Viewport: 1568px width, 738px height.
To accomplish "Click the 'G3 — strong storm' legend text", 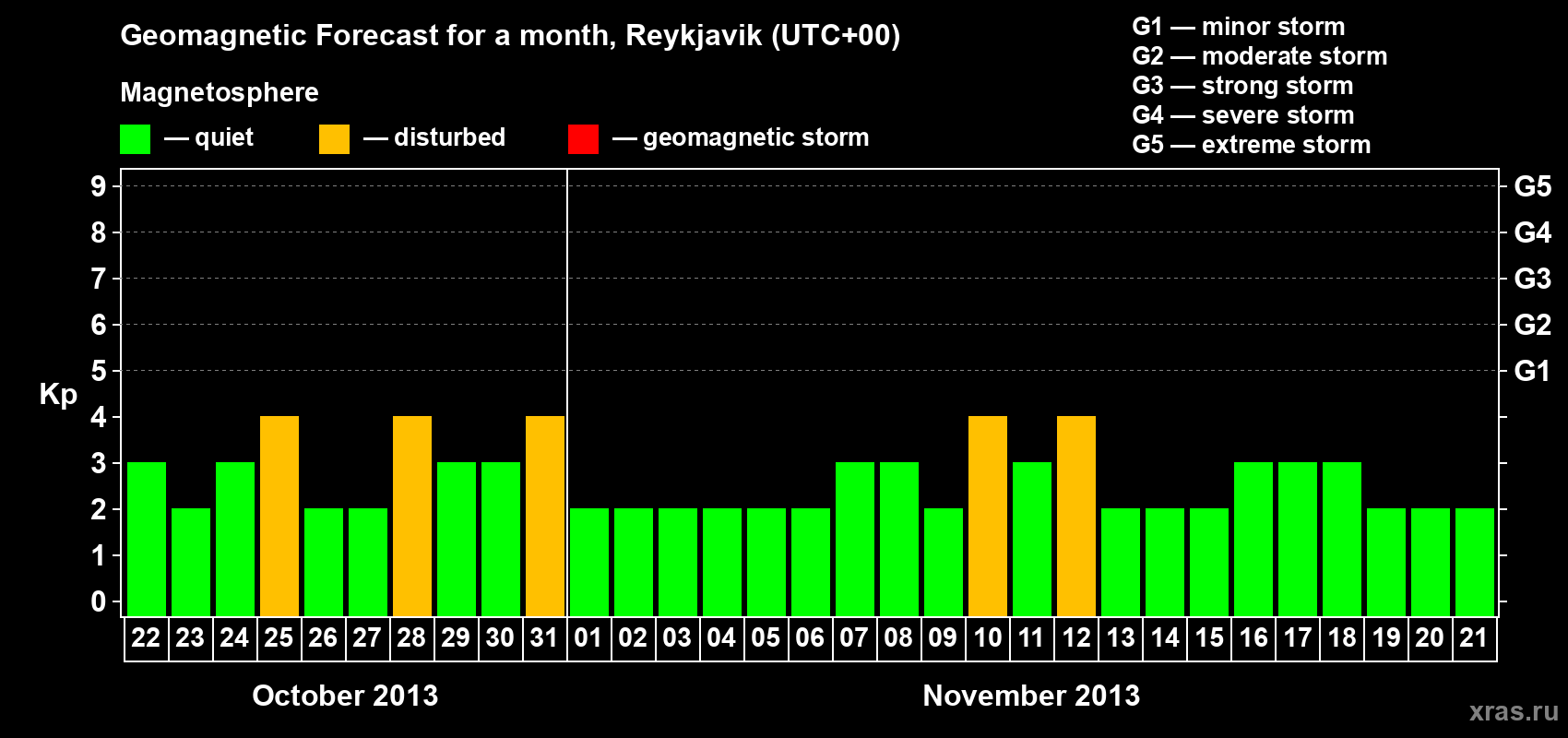I will coord(1242,86).
